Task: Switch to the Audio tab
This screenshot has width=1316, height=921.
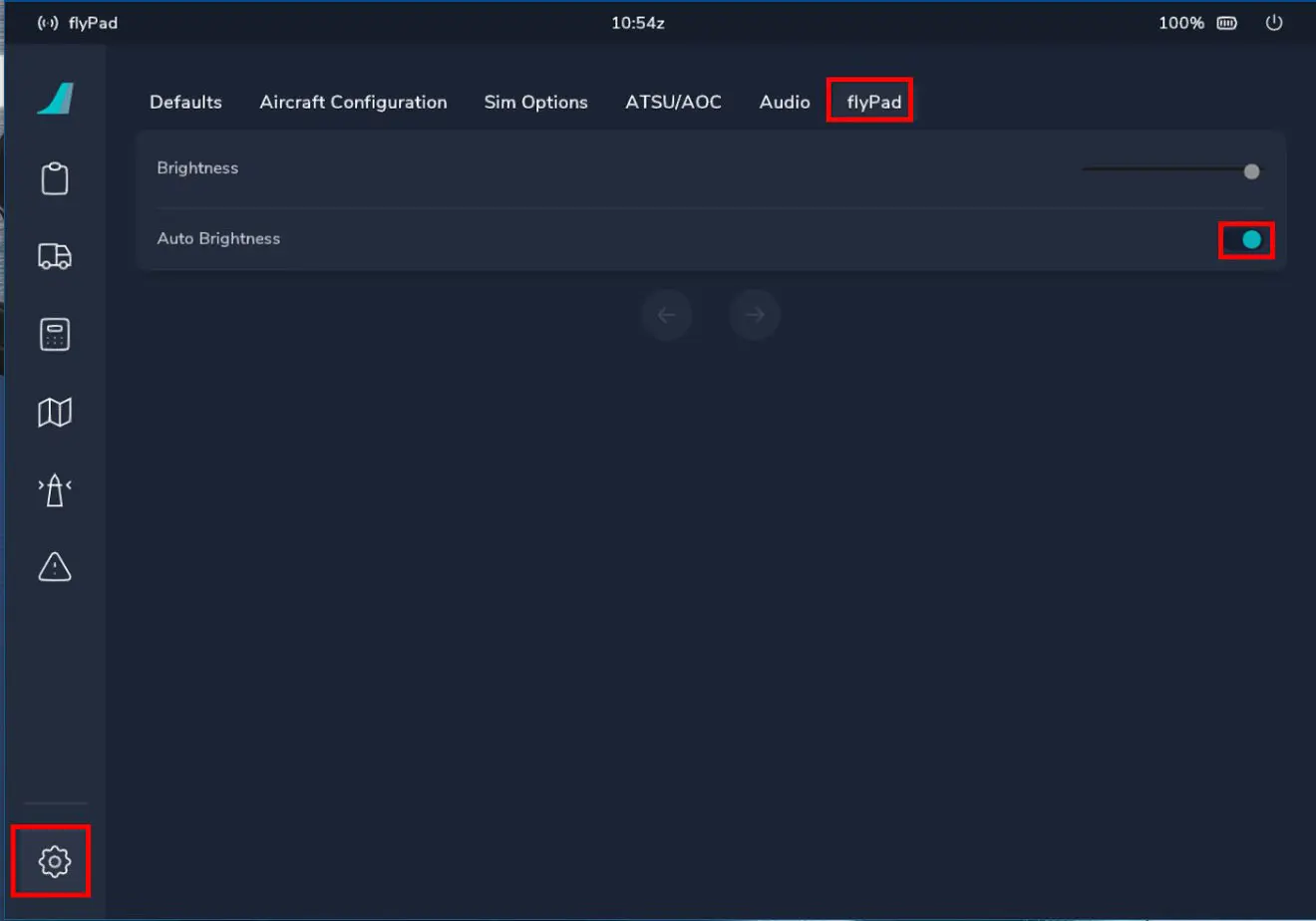Action: click(785, 102)
